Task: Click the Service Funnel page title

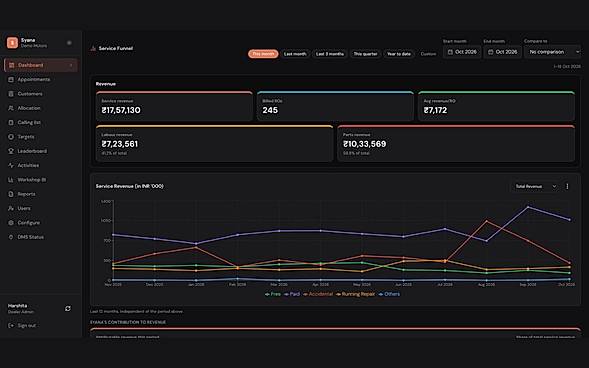Action: 116,48
